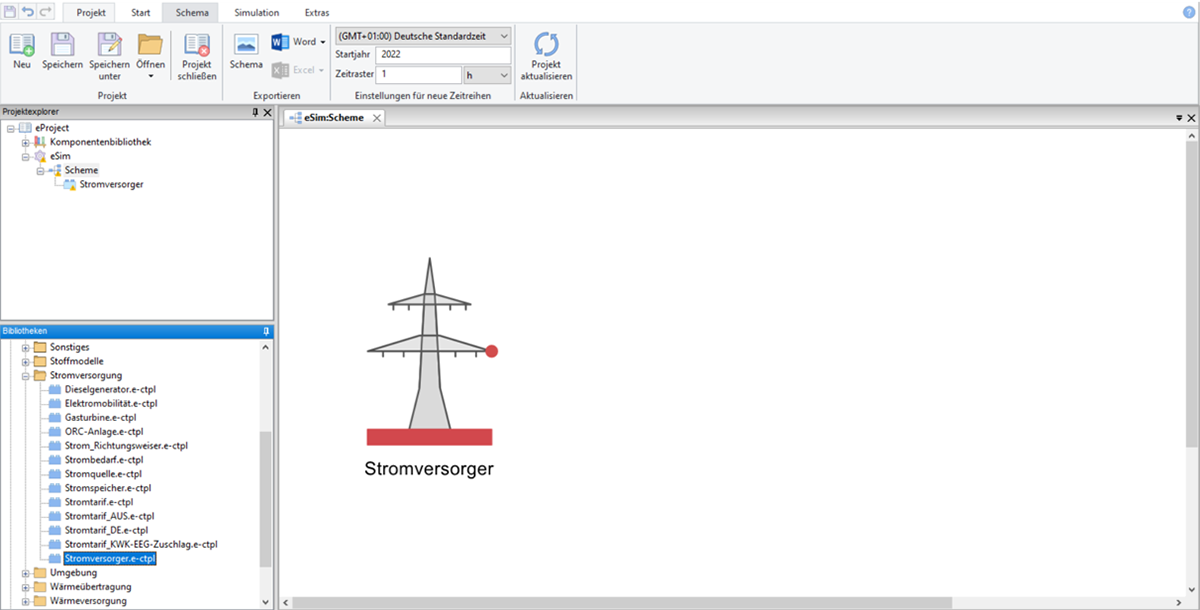The image size is (1200, 610).
Task: Export Schema image icon
Action: click(246, 44)
